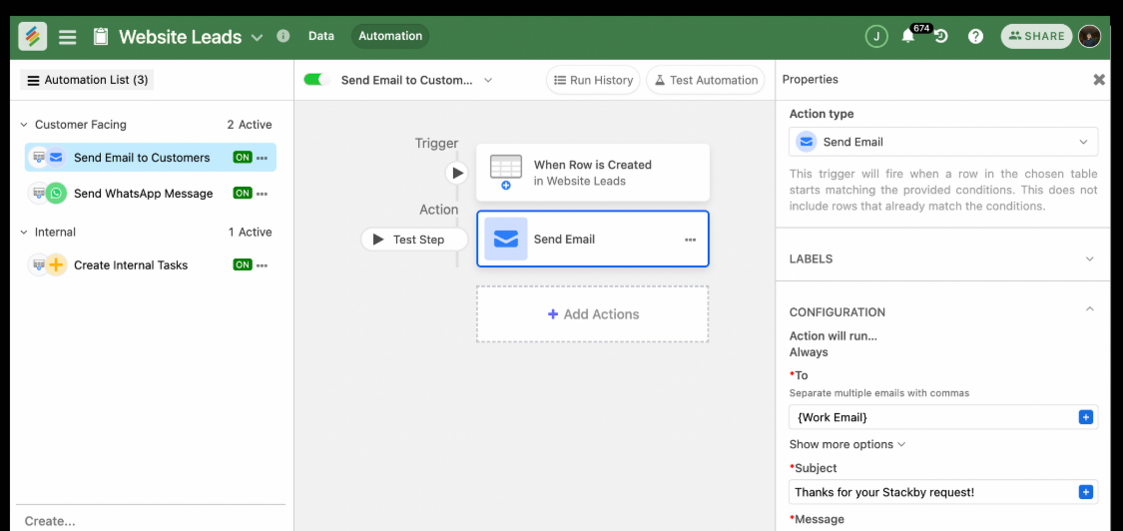Click the envelope icon in Send Email action
Screen dimensions: 1123x531
(506, 239)
